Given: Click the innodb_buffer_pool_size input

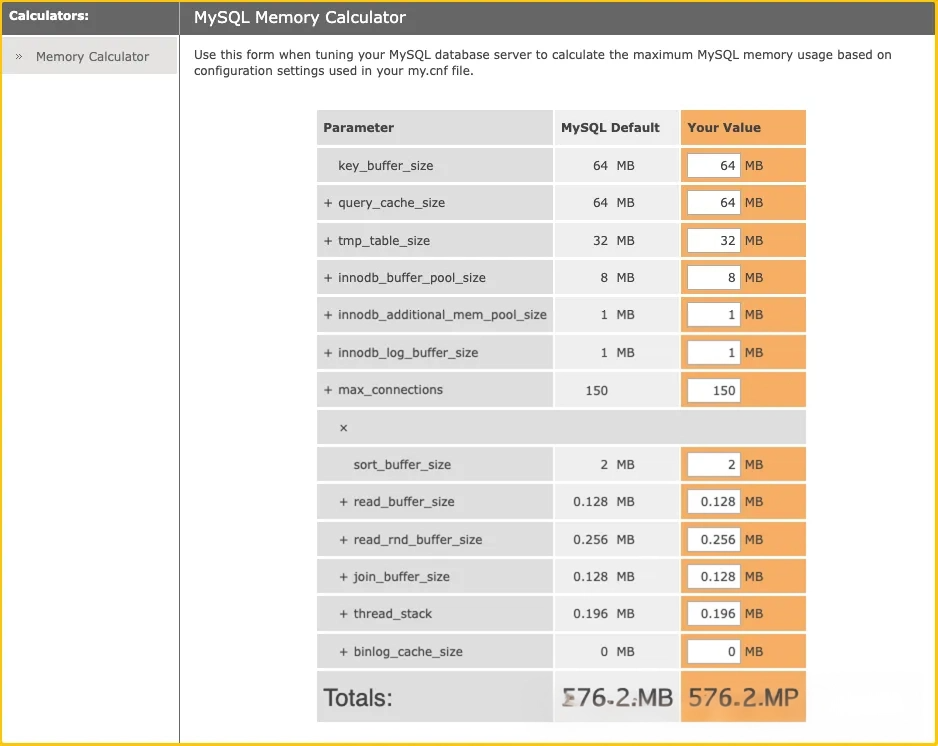Looking at the screenshot, I should click(x=714, y=278).
